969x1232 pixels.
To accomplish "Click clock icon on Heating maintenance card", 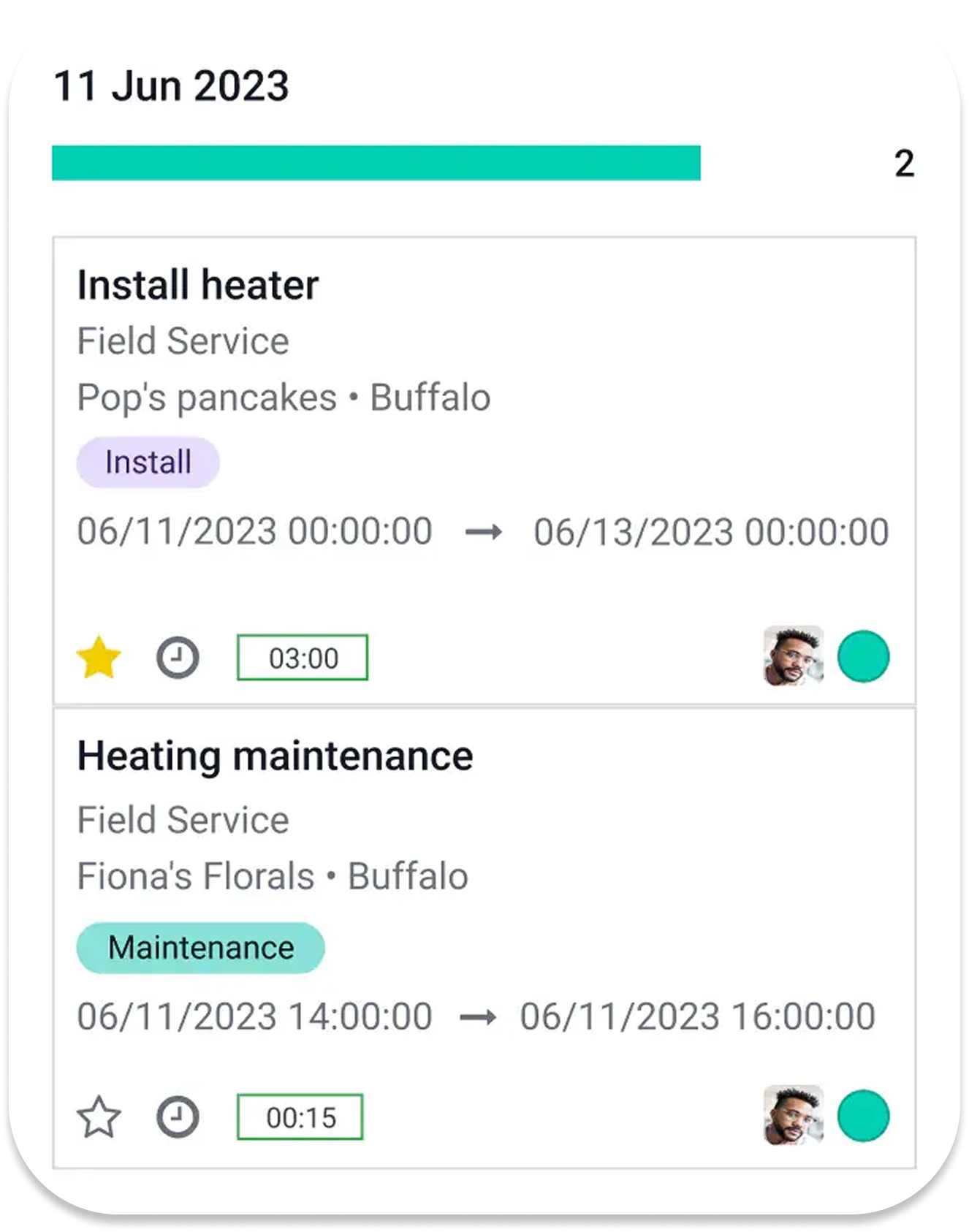I will tap(178, 1117).
